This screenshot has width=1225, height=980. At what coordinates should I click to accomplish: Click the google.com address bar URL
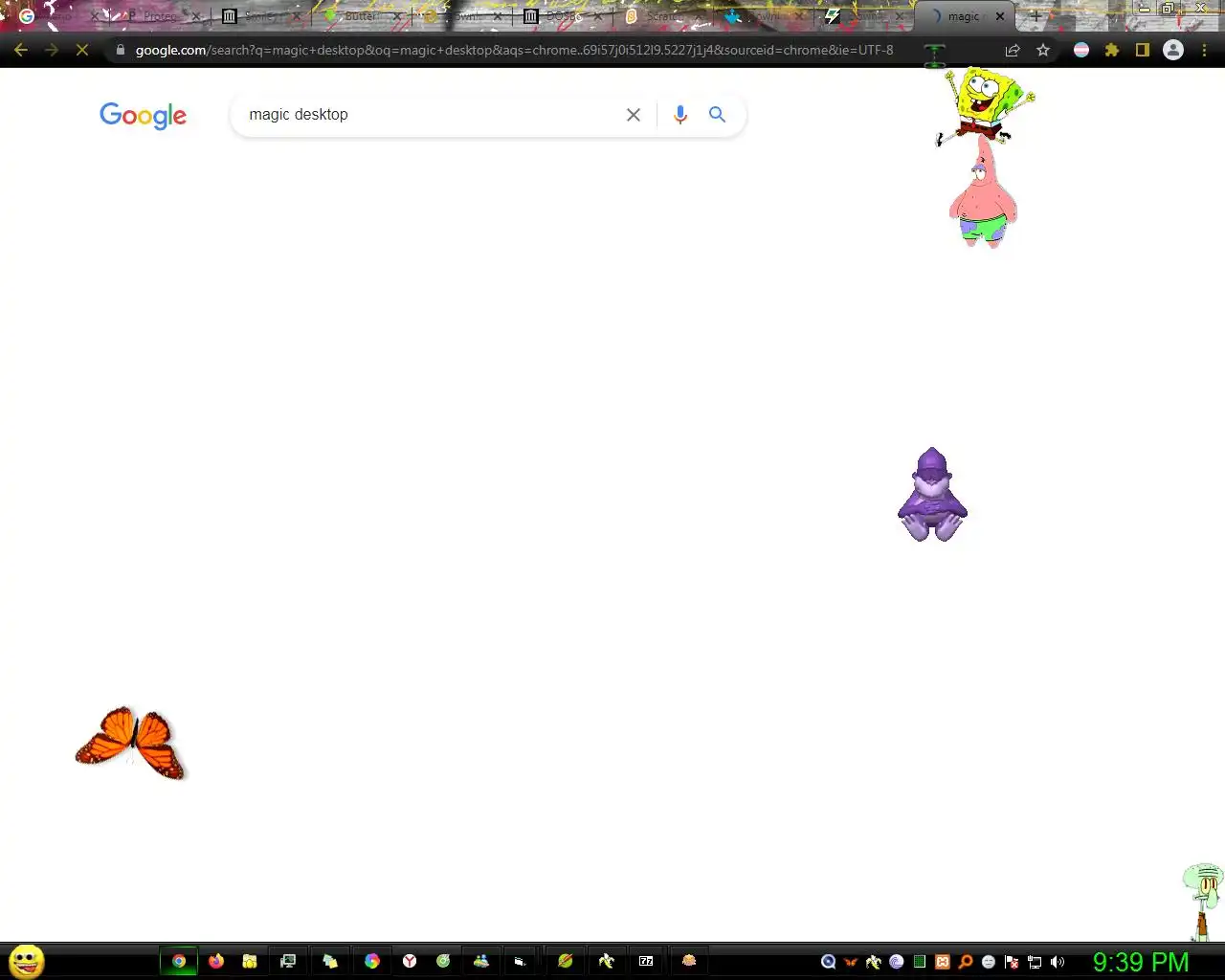514,50
